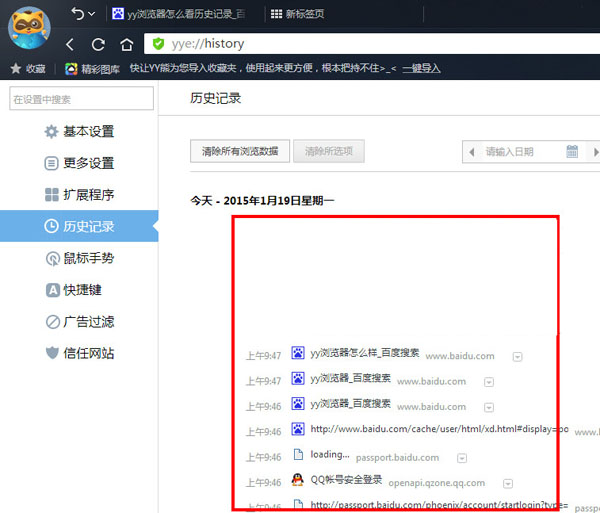Go back with the back arrow

(x=69, y=45)
